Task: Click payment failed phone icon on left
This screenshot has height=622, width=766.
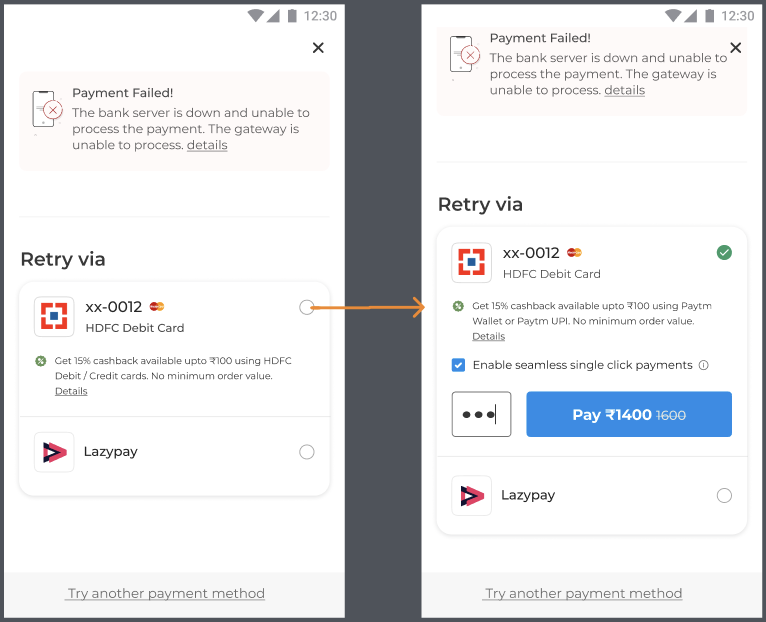Action: [x=47, y=109]
